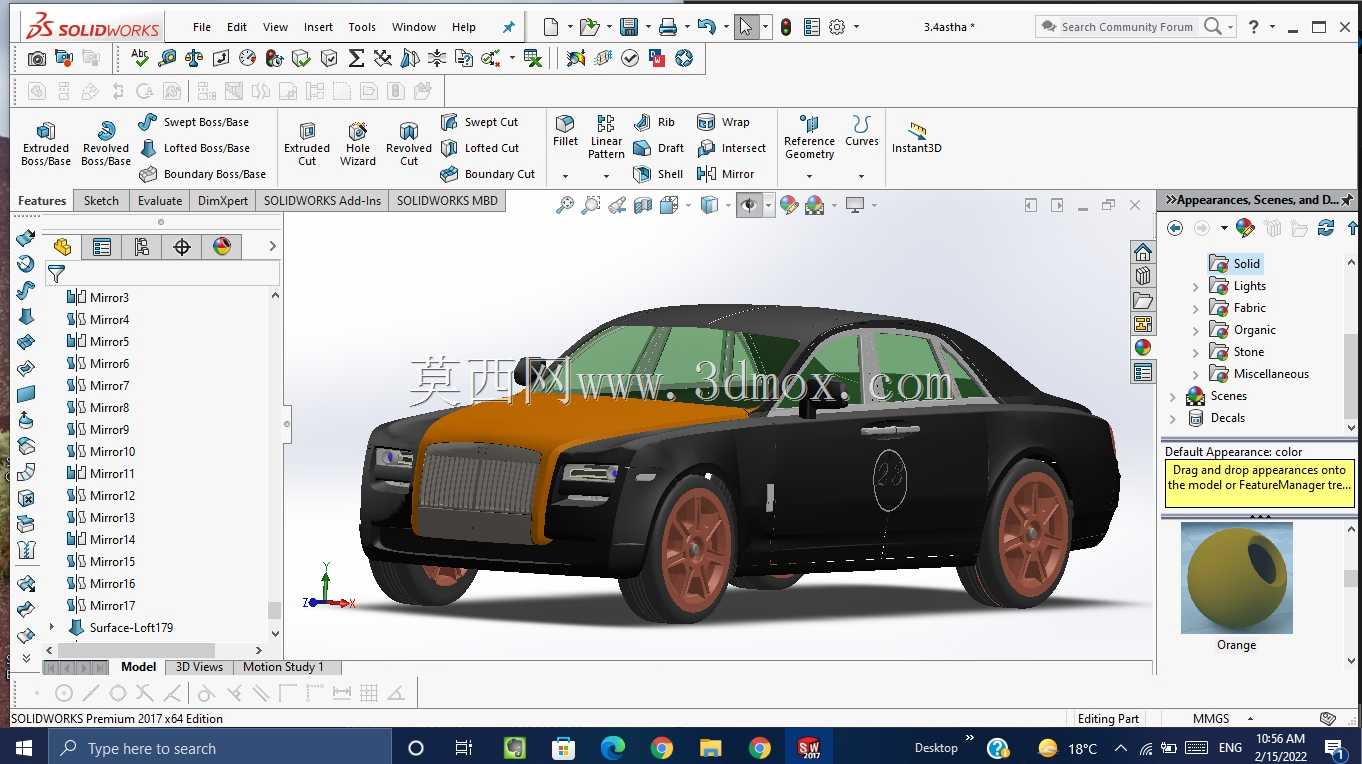Switch to the Sketch tab
This screenshot has height=764, width=1362.
click(x=101, y=200)
